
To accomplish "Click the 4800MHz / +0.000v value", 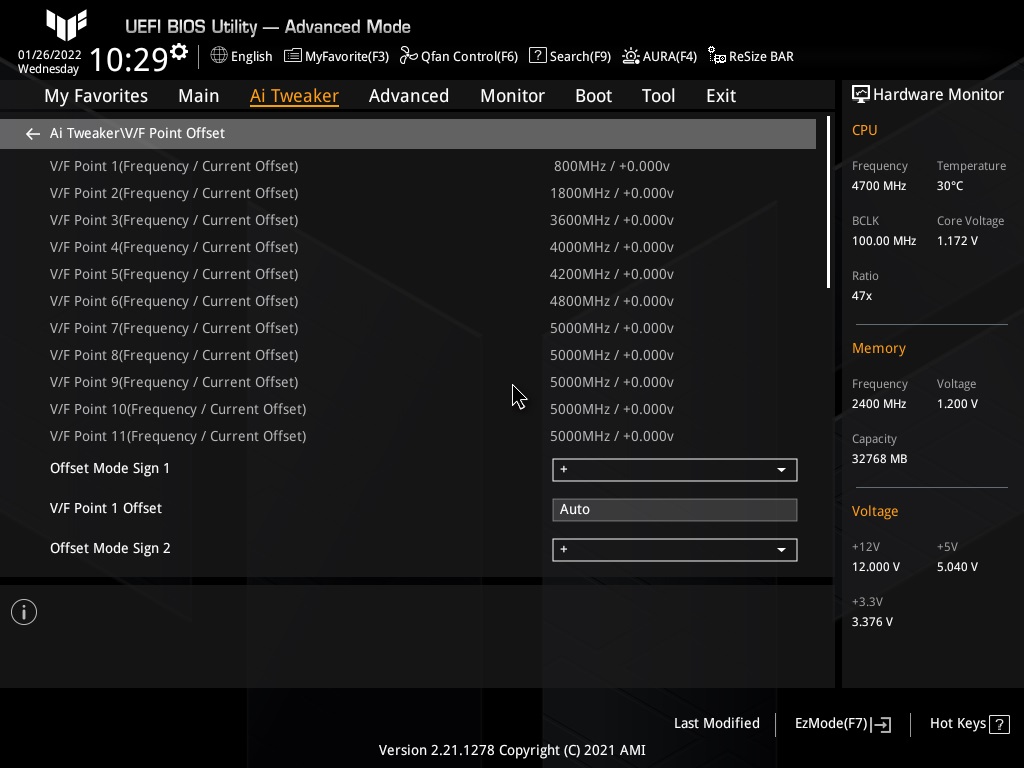I will coord(612,301).
